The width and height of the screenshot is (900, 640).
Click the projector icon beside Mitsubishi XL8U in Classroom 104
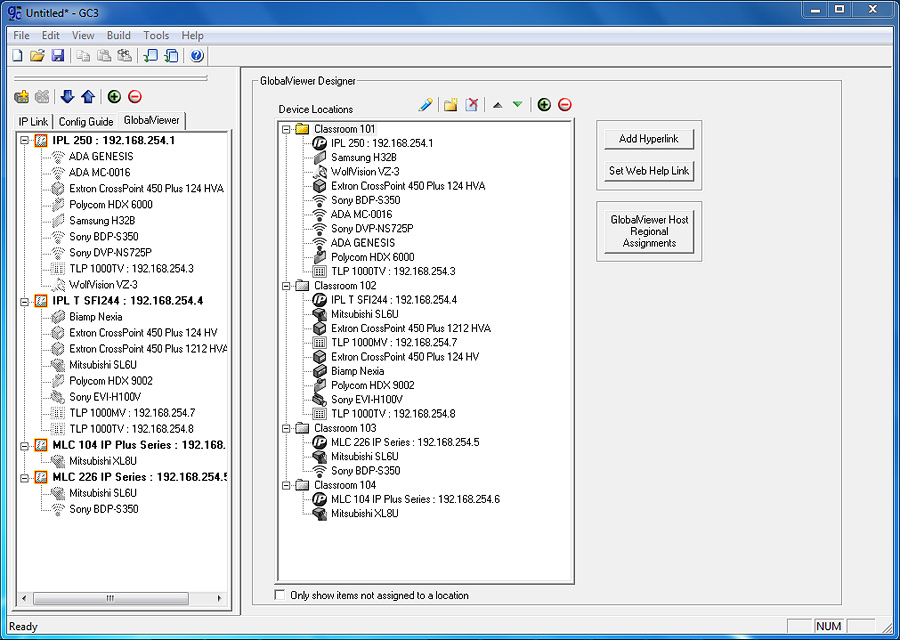(x=319, y=513)
